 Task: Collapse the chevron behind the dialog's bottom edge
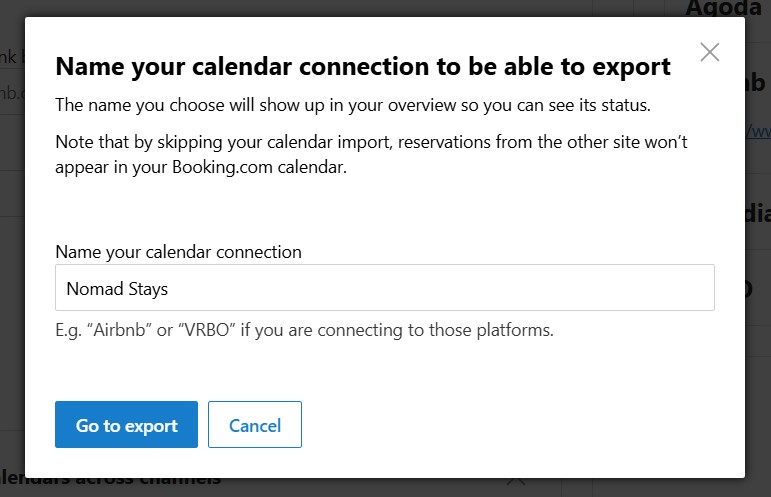click(x=516, y=481)
